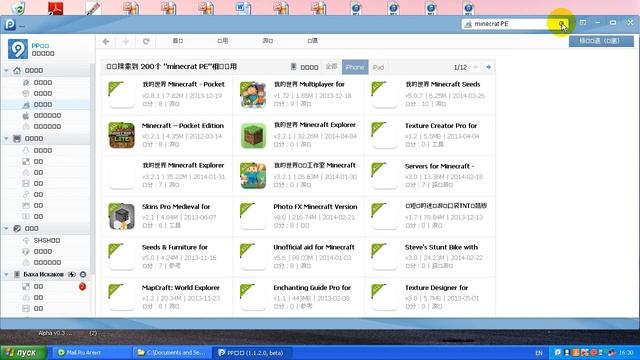Click the blue button at top right
Screen dimensions: 640x360
click(601, 41)
